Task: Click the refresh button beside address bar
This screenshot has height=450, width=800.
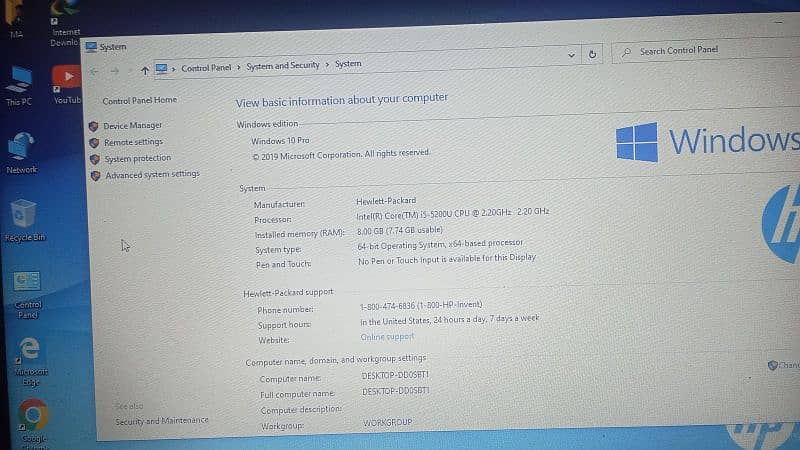Action: pyautogui.click(x=593, y=55)
